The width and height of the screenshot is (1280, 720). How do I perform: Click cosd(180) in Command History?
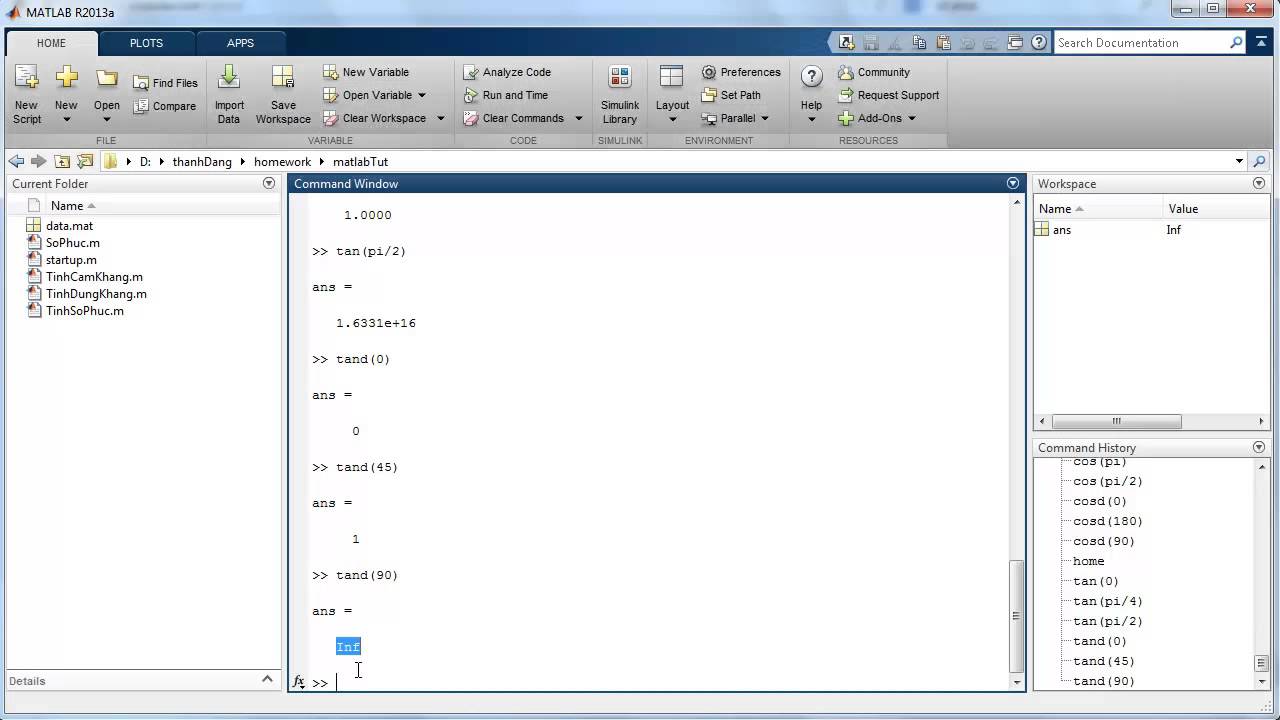coord(1108,521)
